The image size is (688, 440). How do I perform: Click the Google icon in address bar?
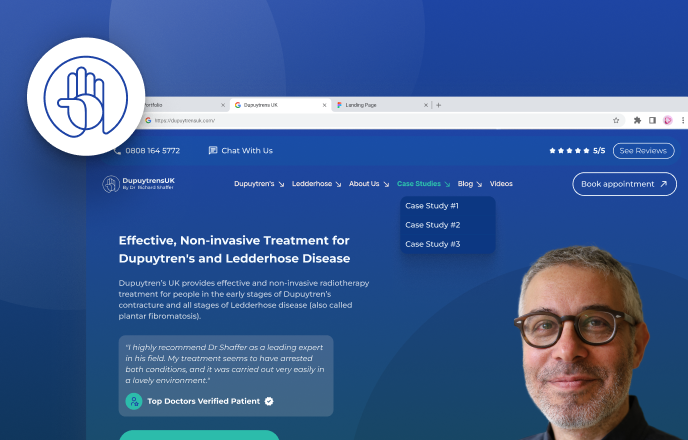coord(148,120)
